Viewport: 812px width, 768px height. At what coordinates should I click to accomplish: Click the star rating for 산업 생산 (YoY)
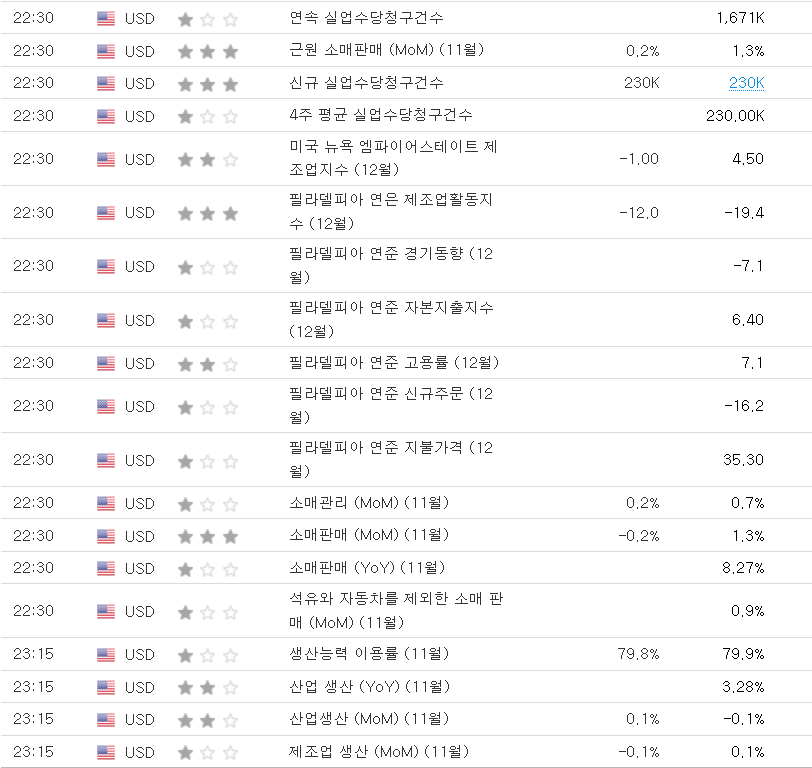(x=208, y=687)
